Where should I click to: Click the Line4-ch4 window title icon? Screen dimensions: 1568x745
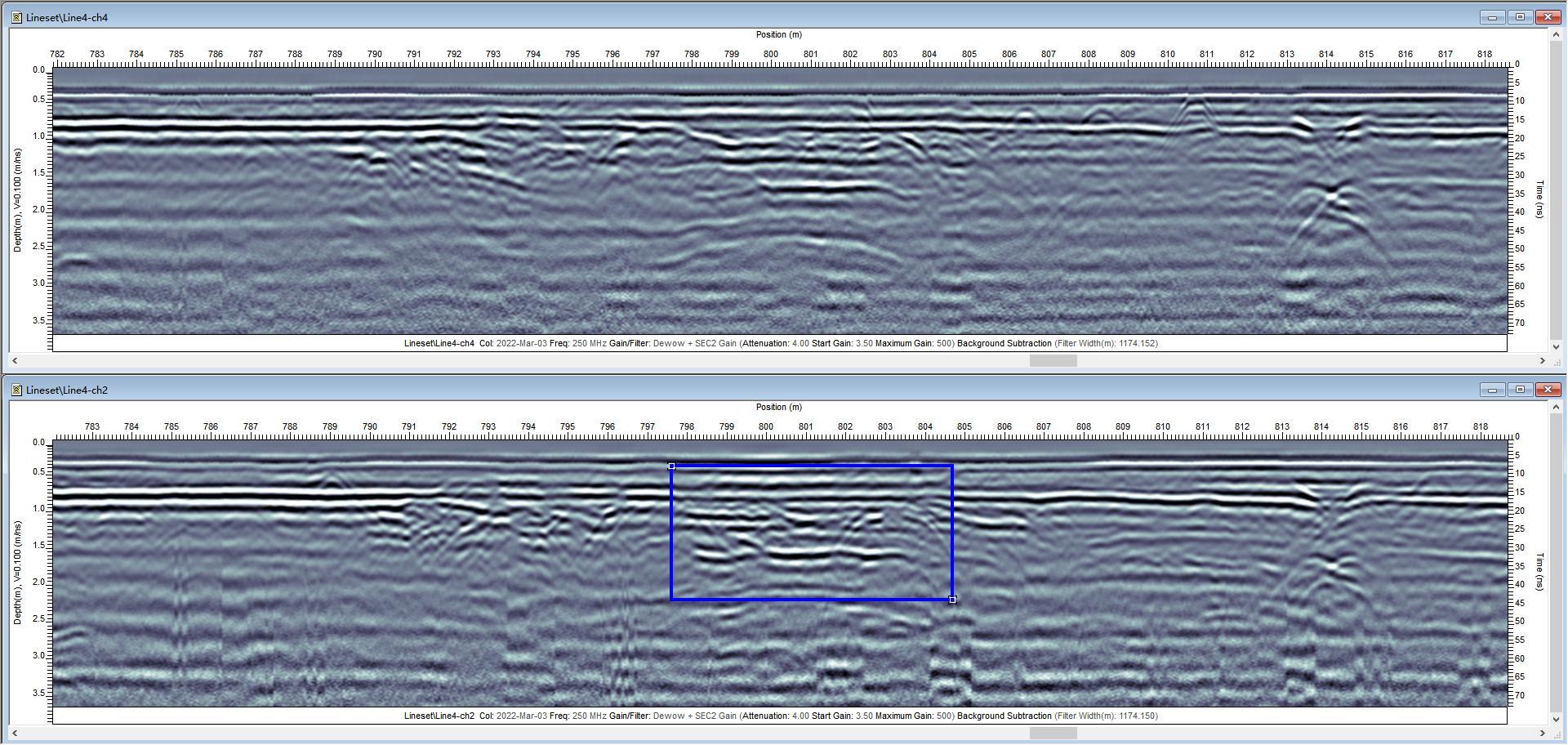[16, 17]
